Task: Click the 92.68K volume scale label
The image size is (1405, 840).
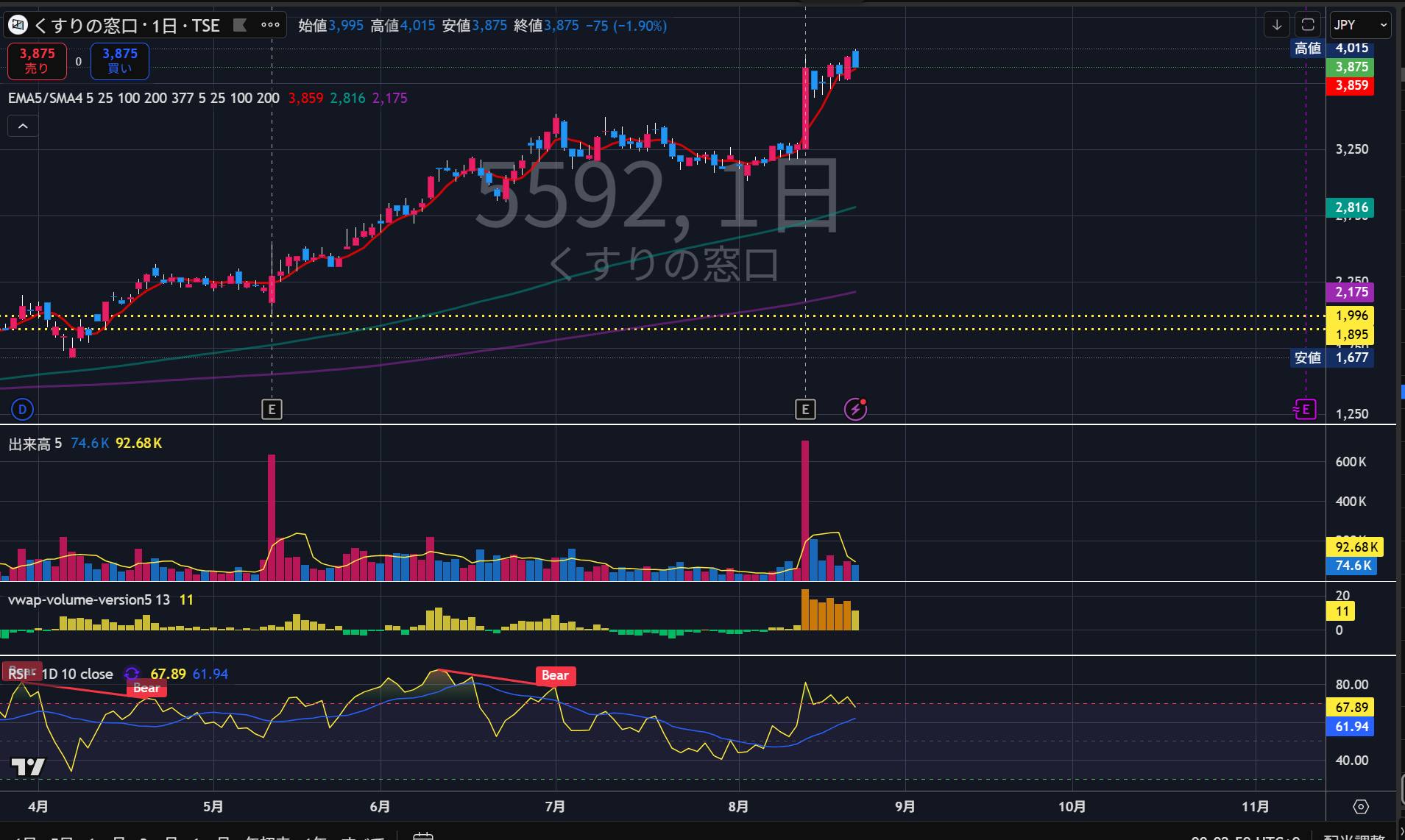Action: [x=1356, y=547]
